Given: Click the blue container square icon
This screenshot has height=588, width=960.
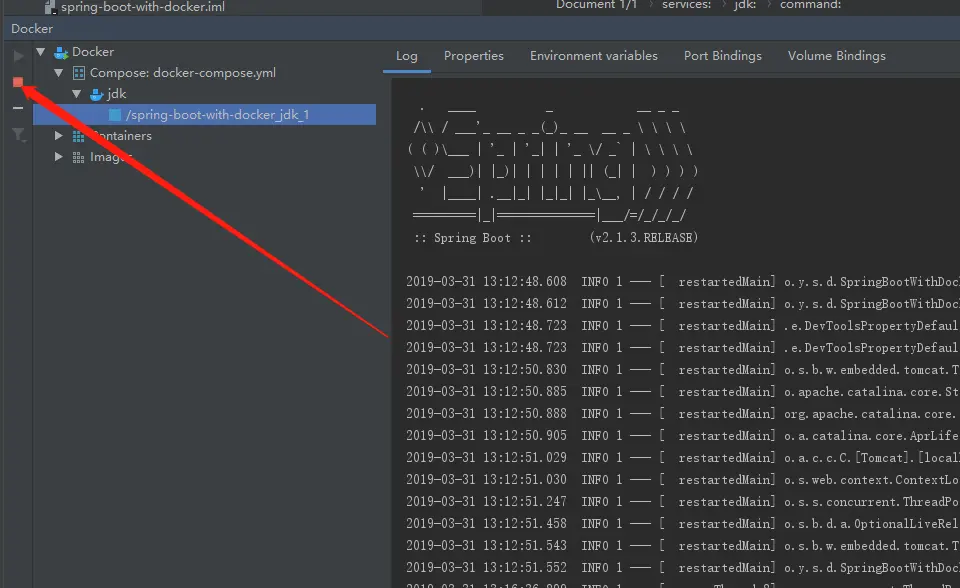Looking at the screenshot, I should pyautogui.click(x=114, y=115).
